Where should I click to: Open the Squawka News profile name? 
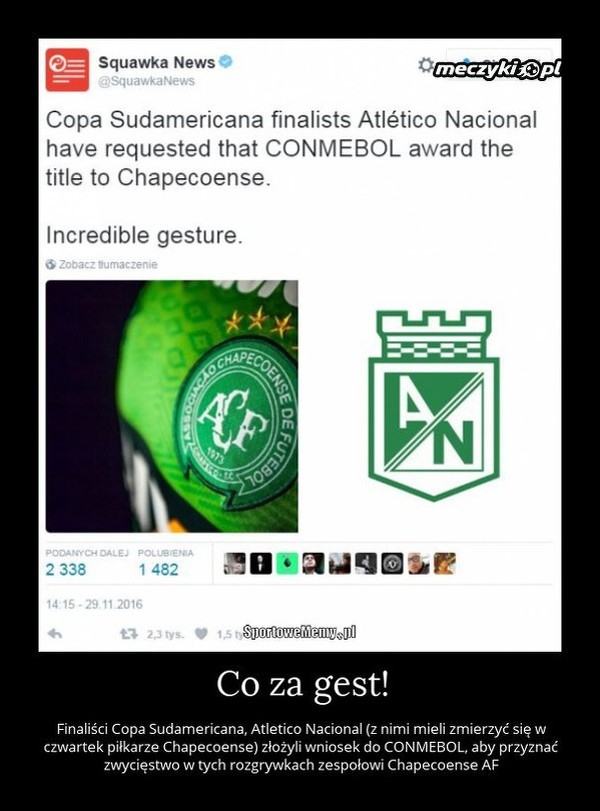[157, 62]
